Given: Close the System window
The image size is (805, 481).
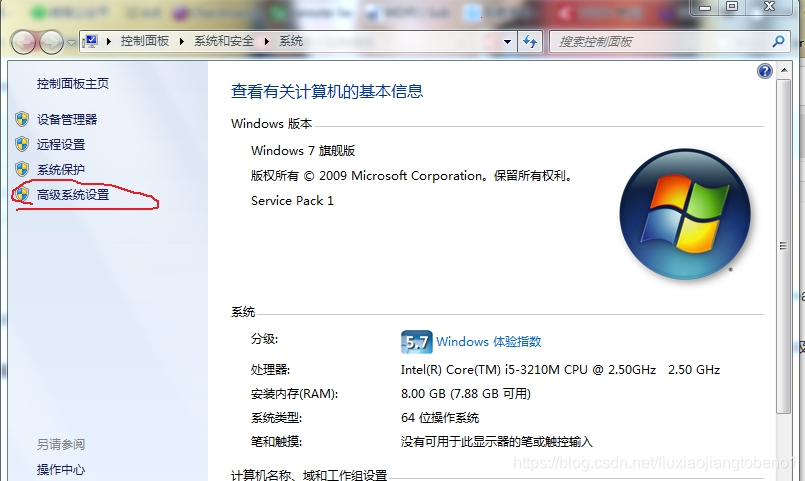Looking at the screenshot, I should (x=769, y=7).
